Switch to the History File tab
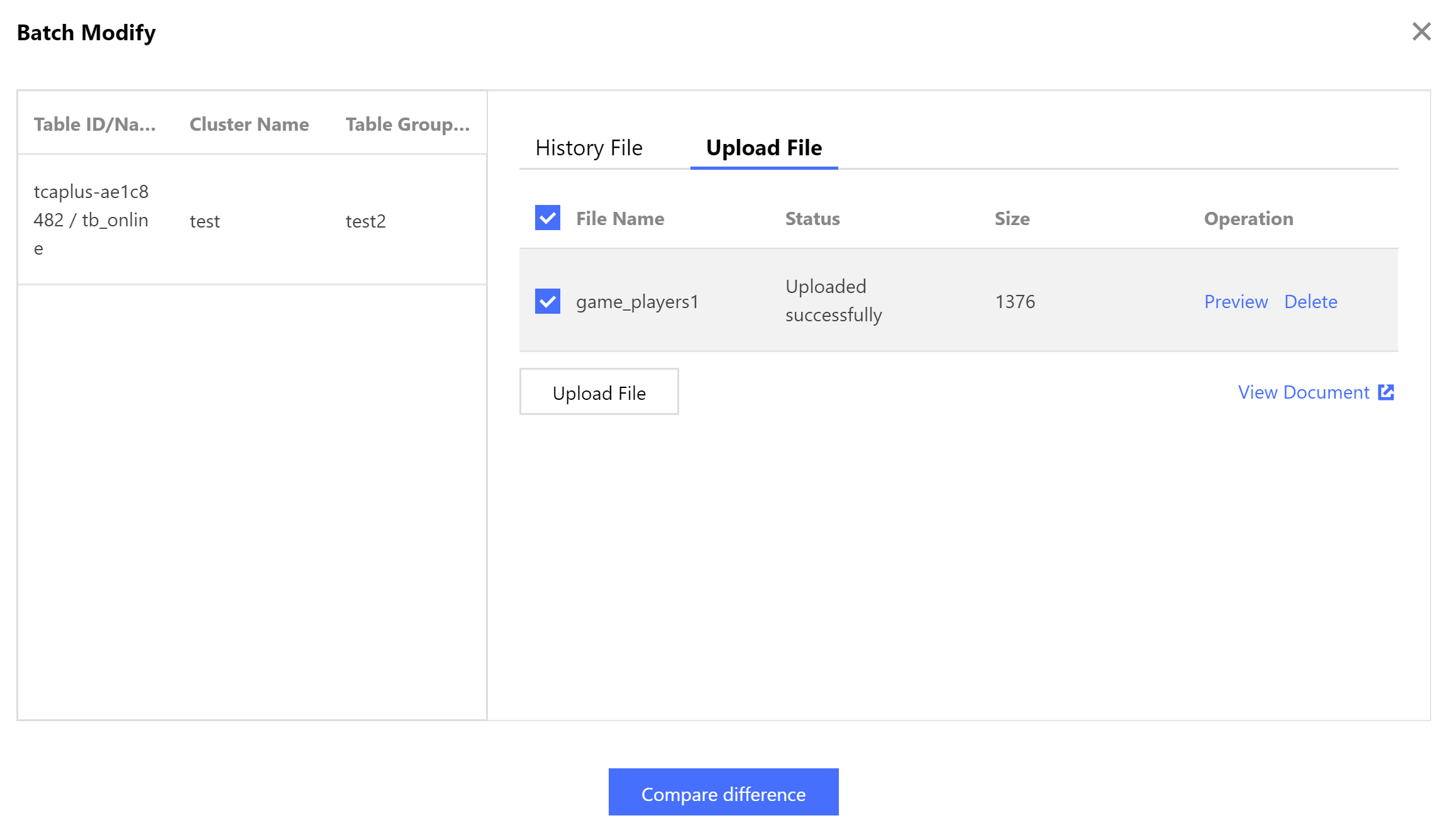The width and height of the screenshot is (1452, 840). coord(589,148)
